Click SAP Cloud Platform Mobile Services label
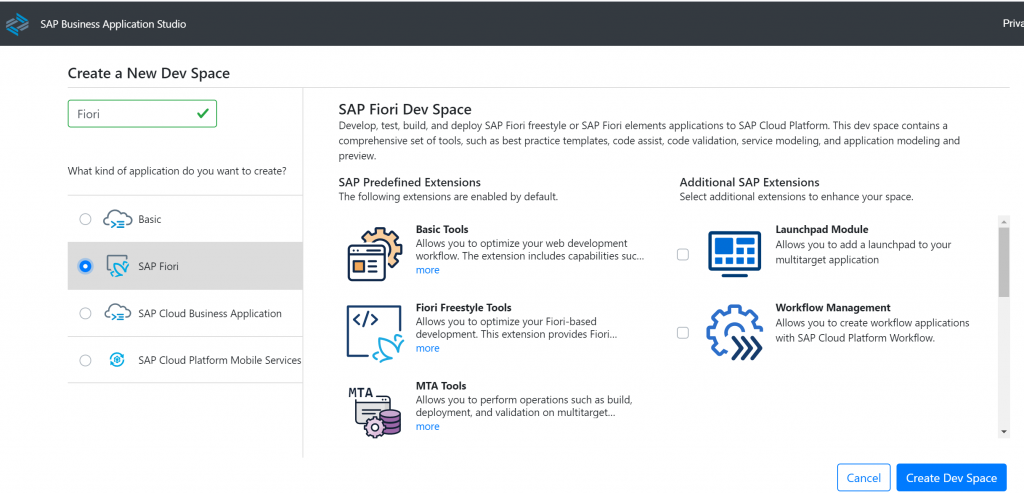Screen dimensions: 1024x493 [220, 360]
